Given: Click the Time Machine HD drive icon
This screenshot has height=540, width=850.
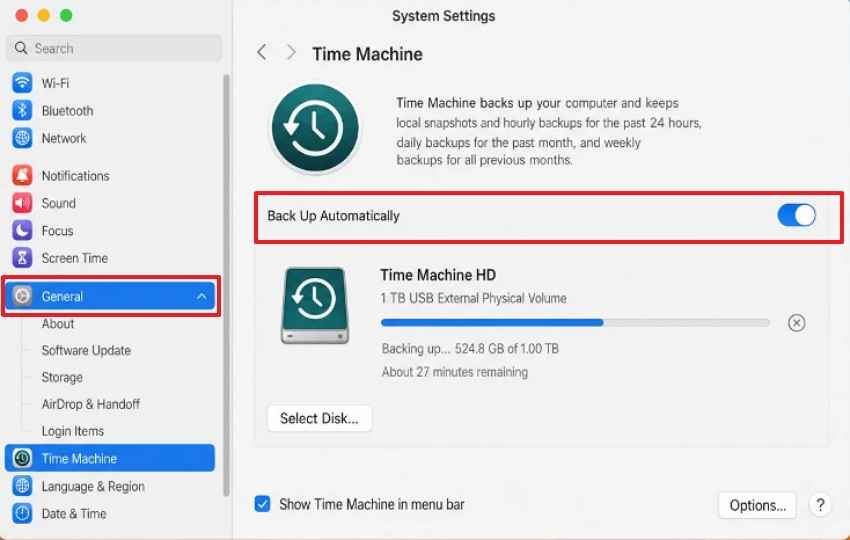Looking at the screenshot, I should [x=315, y=305].
